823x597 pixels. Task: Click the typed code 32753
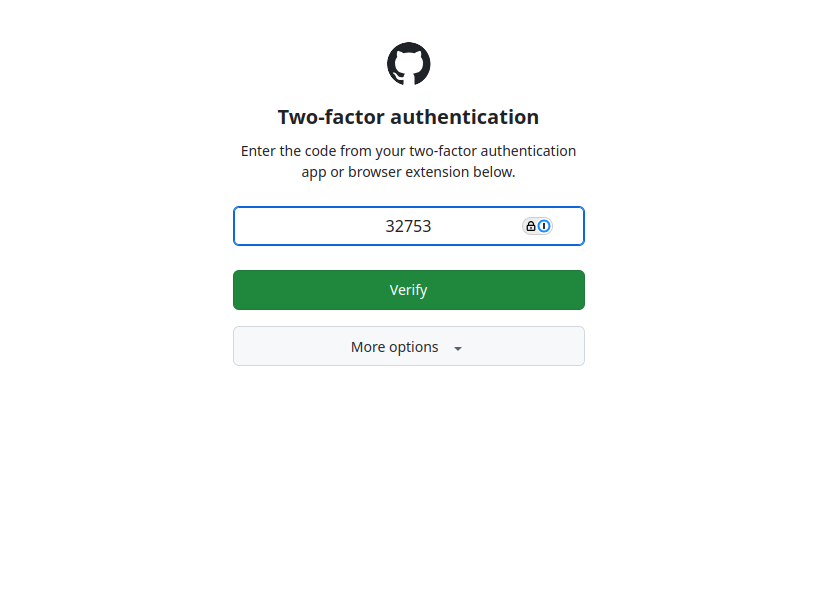(x=408, y=226)
